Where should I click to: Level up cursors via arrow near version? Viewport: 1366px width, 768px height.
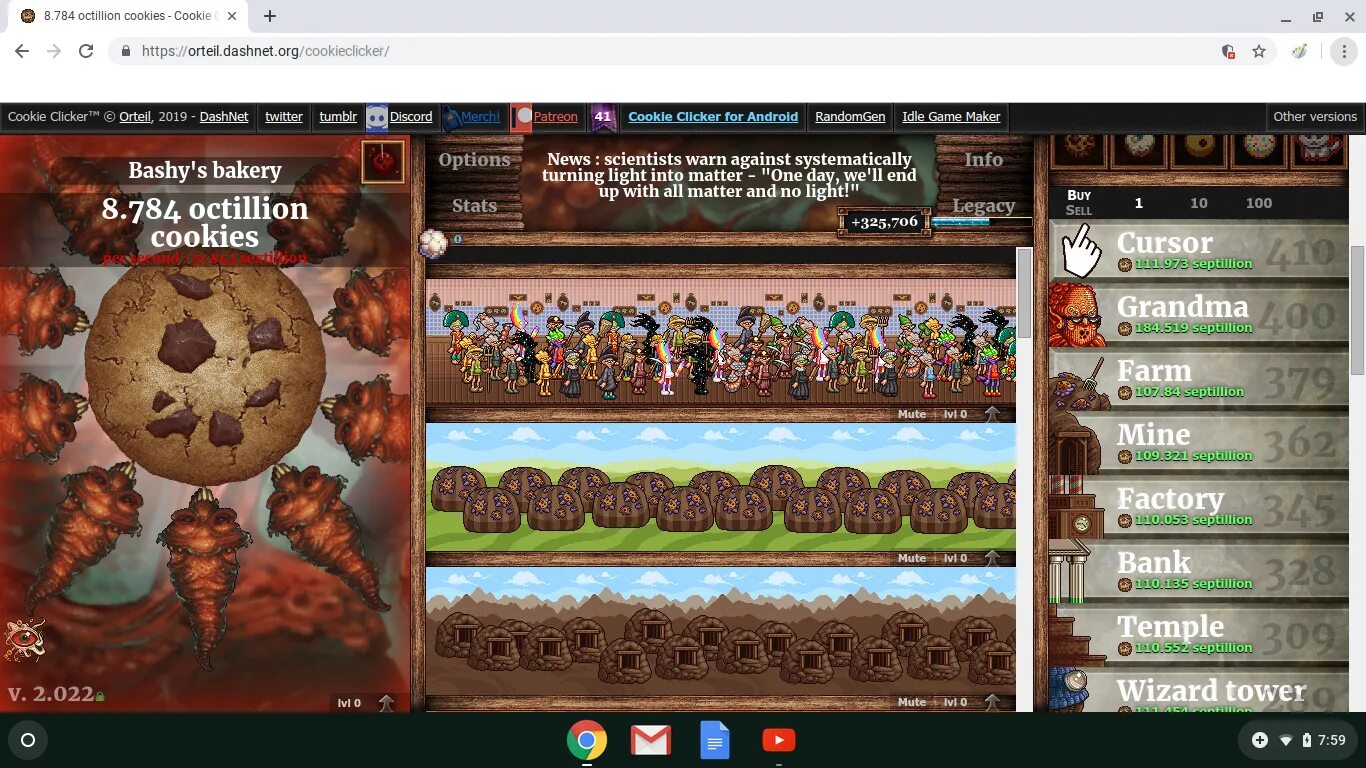point(386,703)
